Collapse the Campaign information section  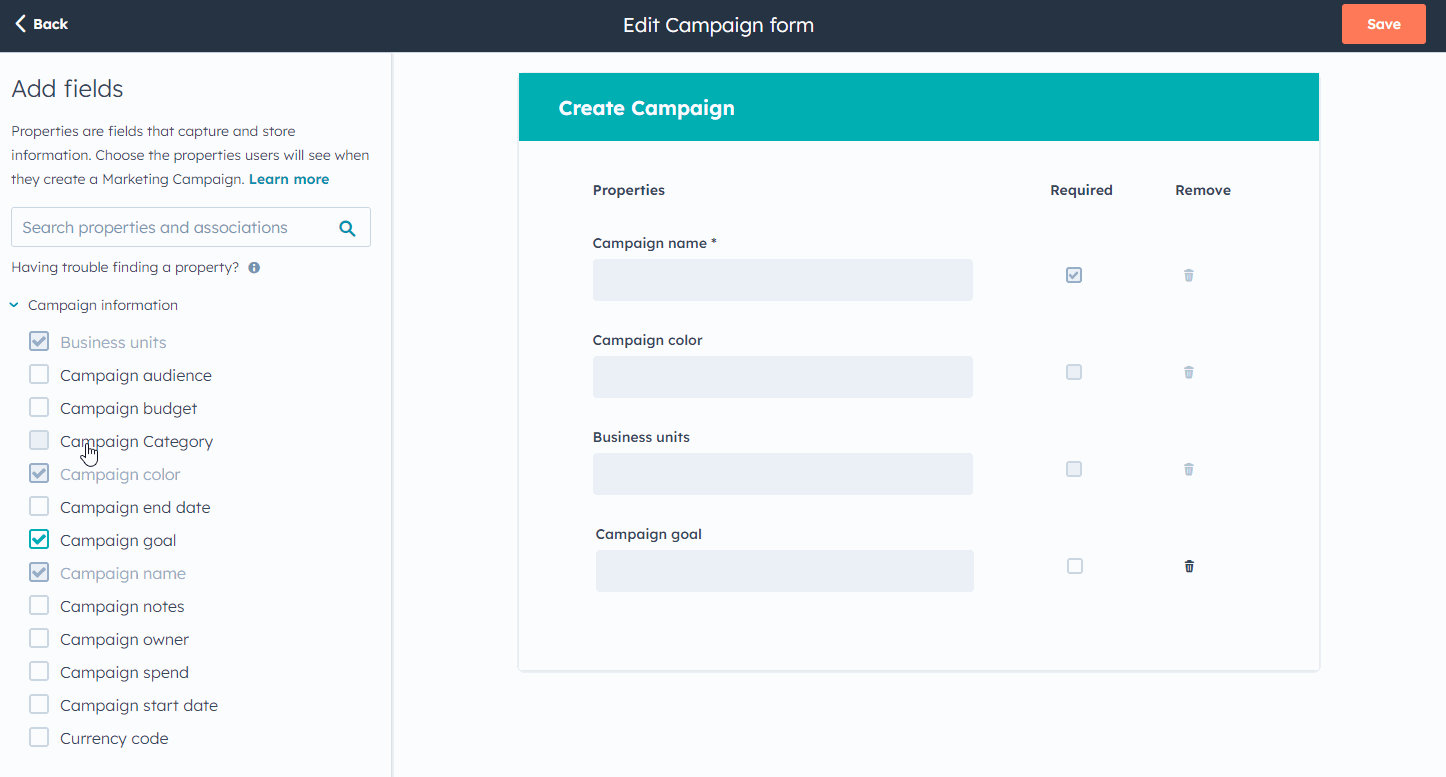[14, 304]
